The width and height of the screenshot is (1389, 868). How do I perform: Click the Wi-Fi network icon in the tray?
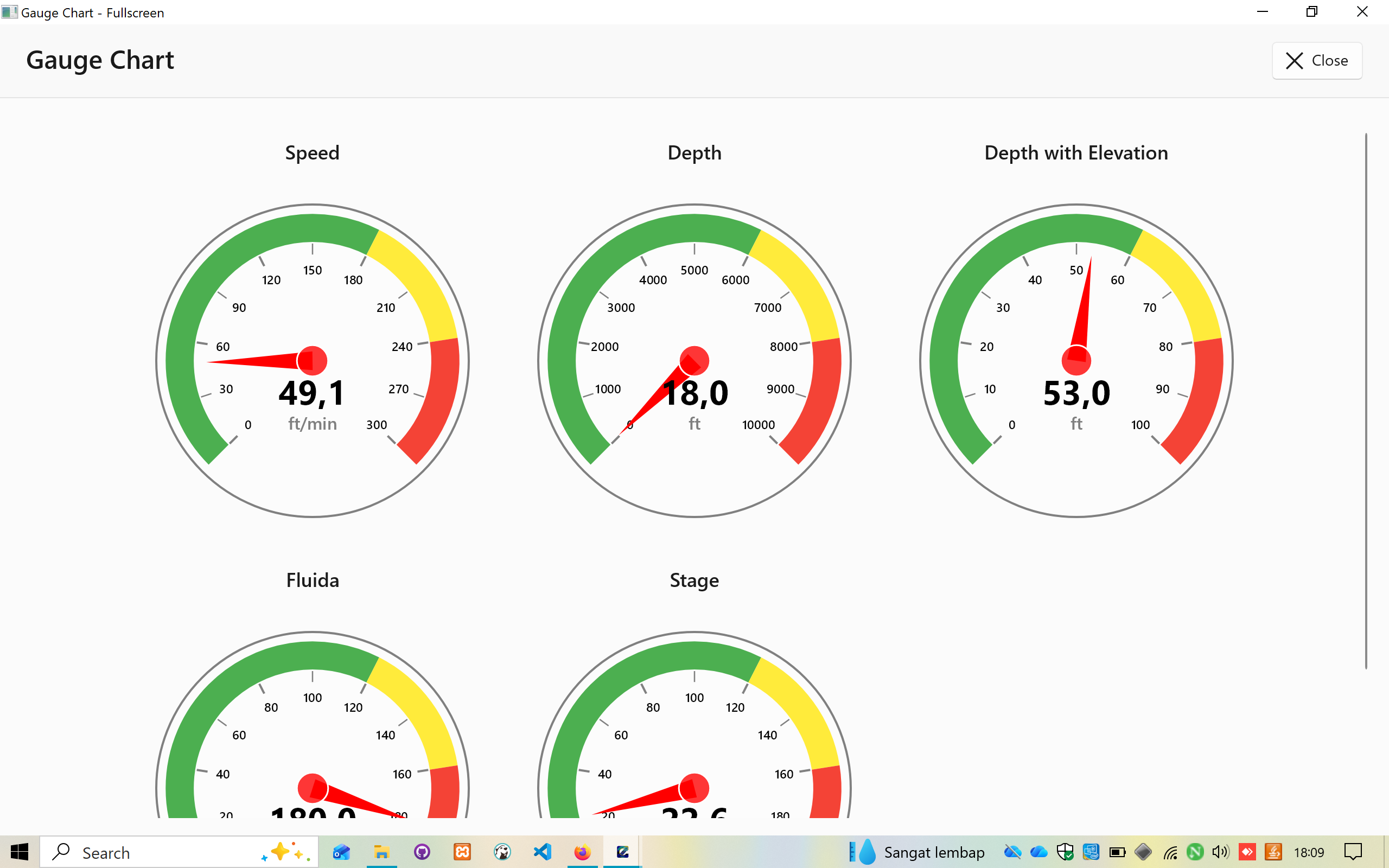click(1171, 852)
